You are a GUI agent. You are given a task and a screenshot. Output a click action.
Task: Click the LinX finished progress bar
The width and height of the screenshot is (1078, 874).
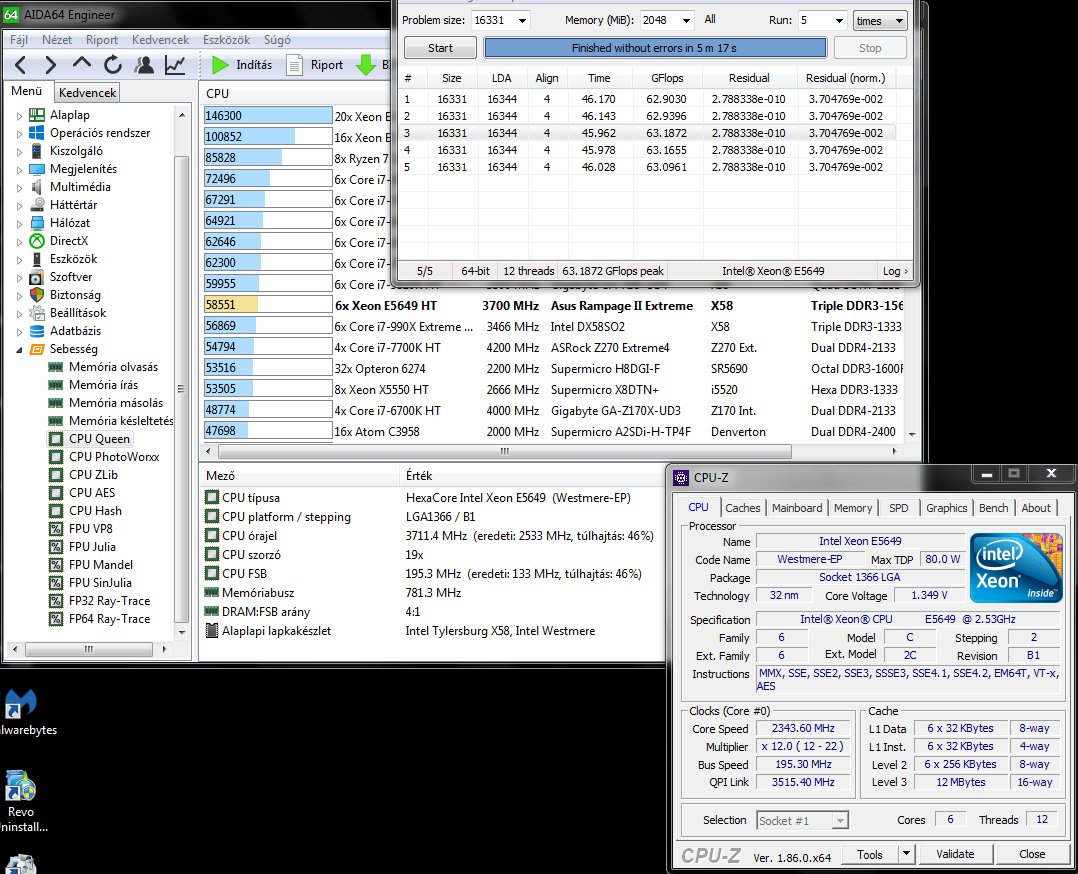[x=654, y=48]
